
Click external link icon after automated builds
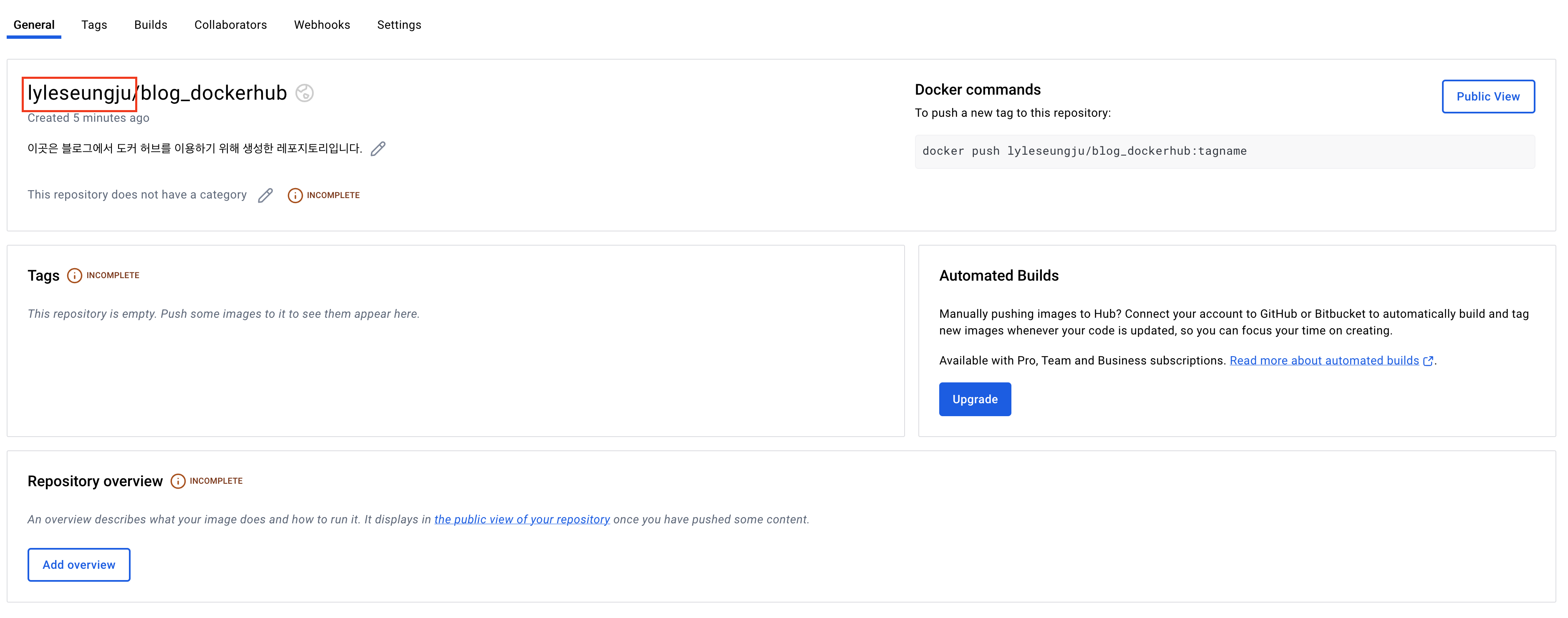(1427, 361)
